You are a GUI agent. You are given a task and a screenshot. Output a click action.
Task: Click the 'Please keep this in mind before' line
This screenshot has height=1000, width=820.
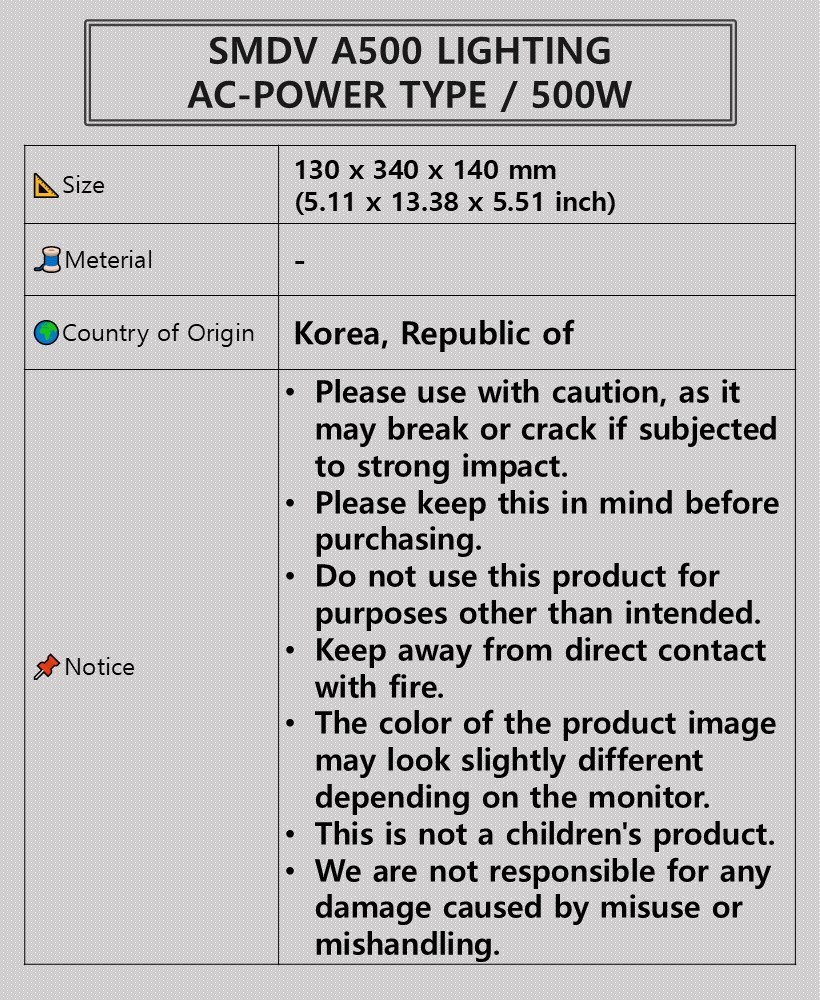point(547,503)
